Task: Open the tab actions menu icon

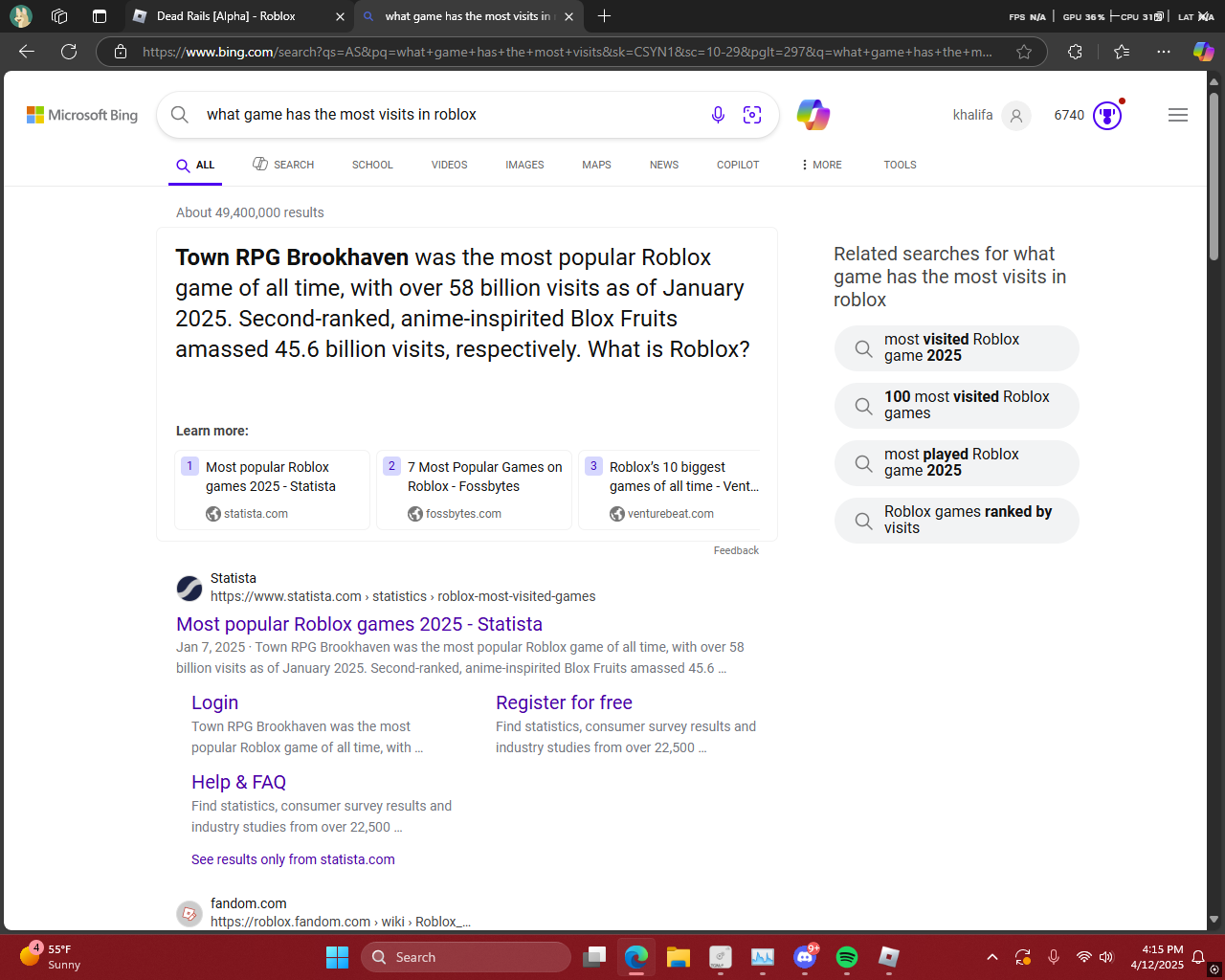Action: pos(100,16)
